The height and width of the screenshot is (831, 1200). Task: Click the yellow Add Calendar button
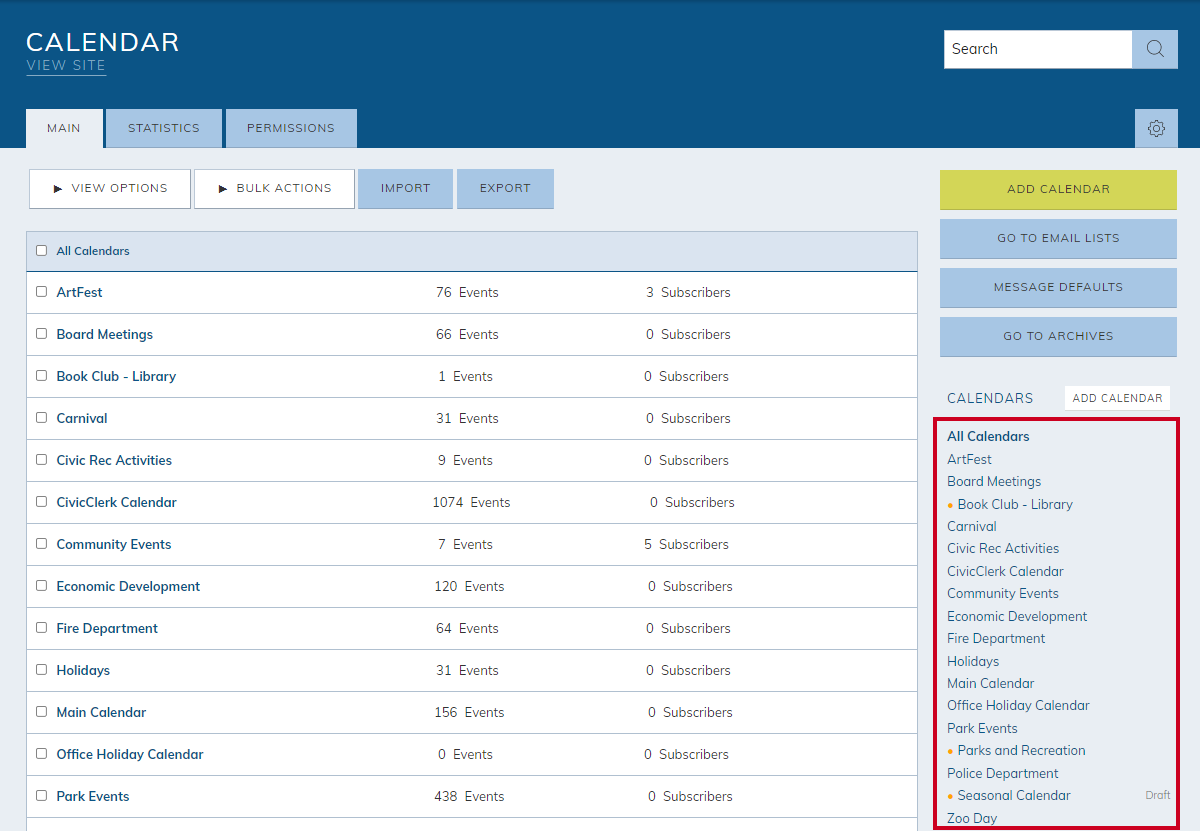(x=1058, y=190)
